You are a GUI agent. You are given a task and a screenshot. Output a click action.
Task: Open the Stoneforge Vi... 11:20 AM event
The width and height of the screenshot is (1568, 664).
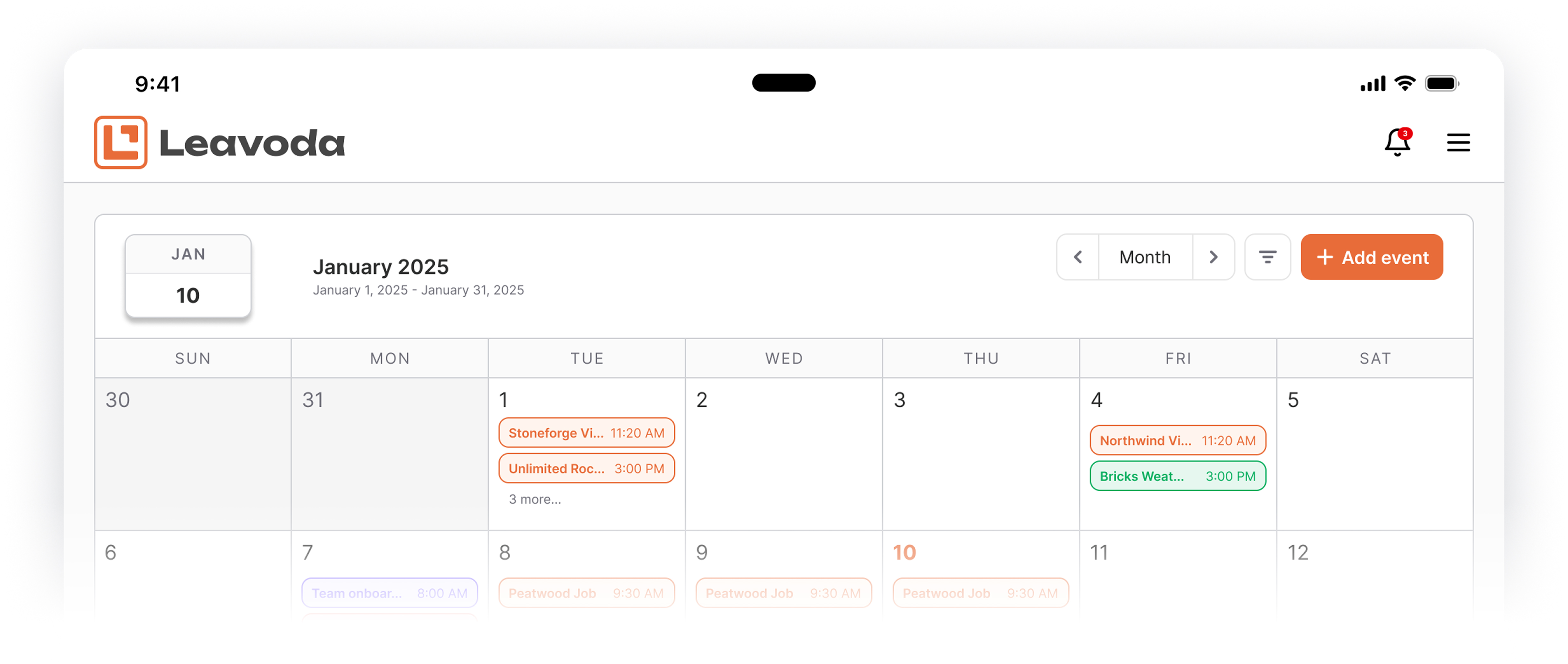[587, 433]
